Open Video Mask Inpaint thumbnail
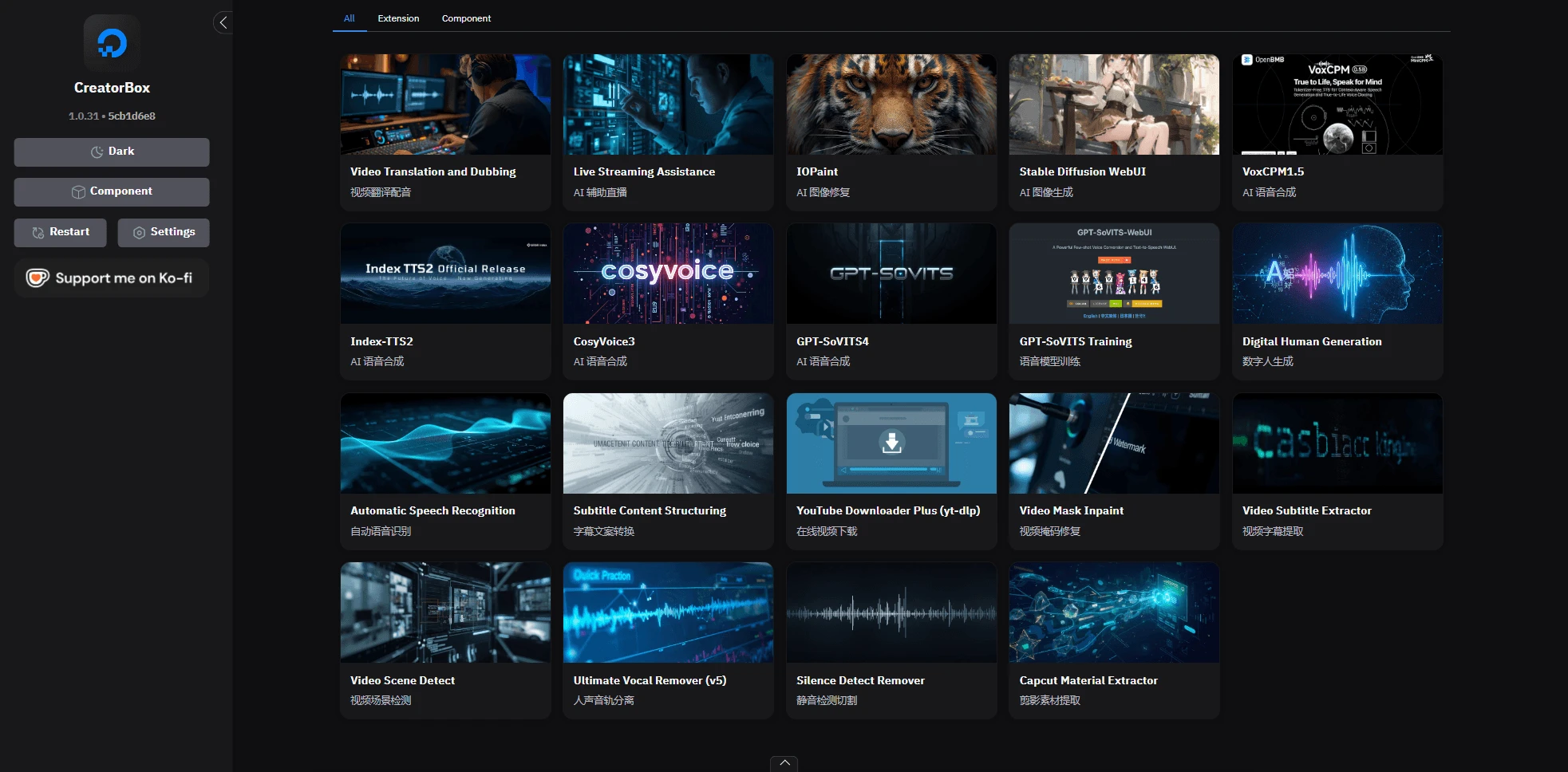1568x772 pixels. click(x=1114, y=443)
